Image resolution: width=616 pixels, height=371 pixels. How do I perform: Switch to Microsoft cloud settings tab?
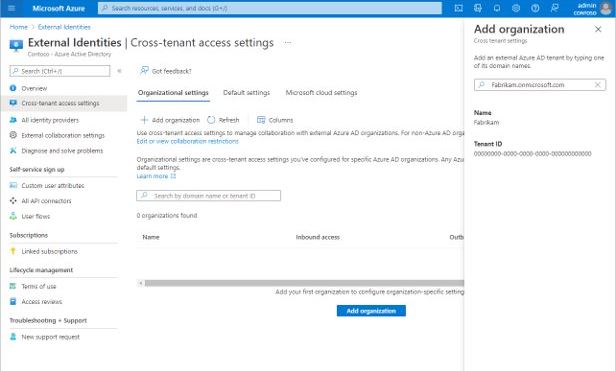[321, 93]
